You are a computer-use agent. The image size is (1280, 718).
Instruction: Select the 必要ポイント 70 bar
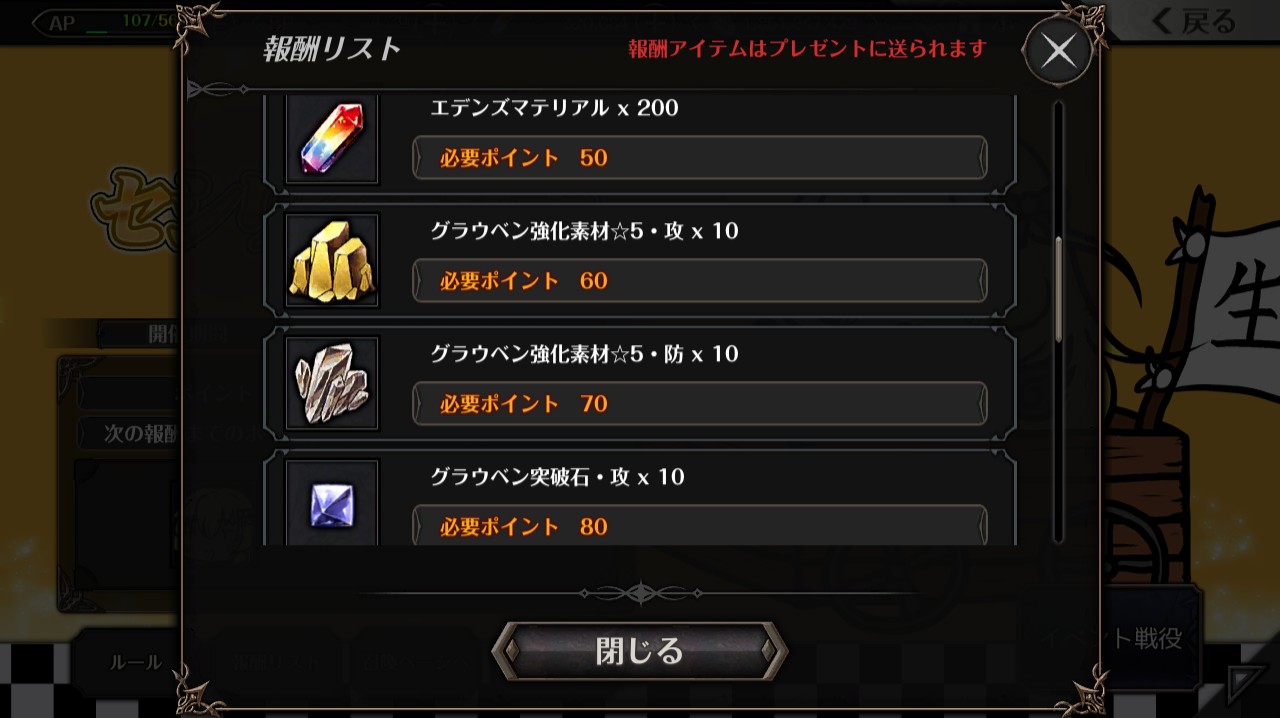point(700,404)
